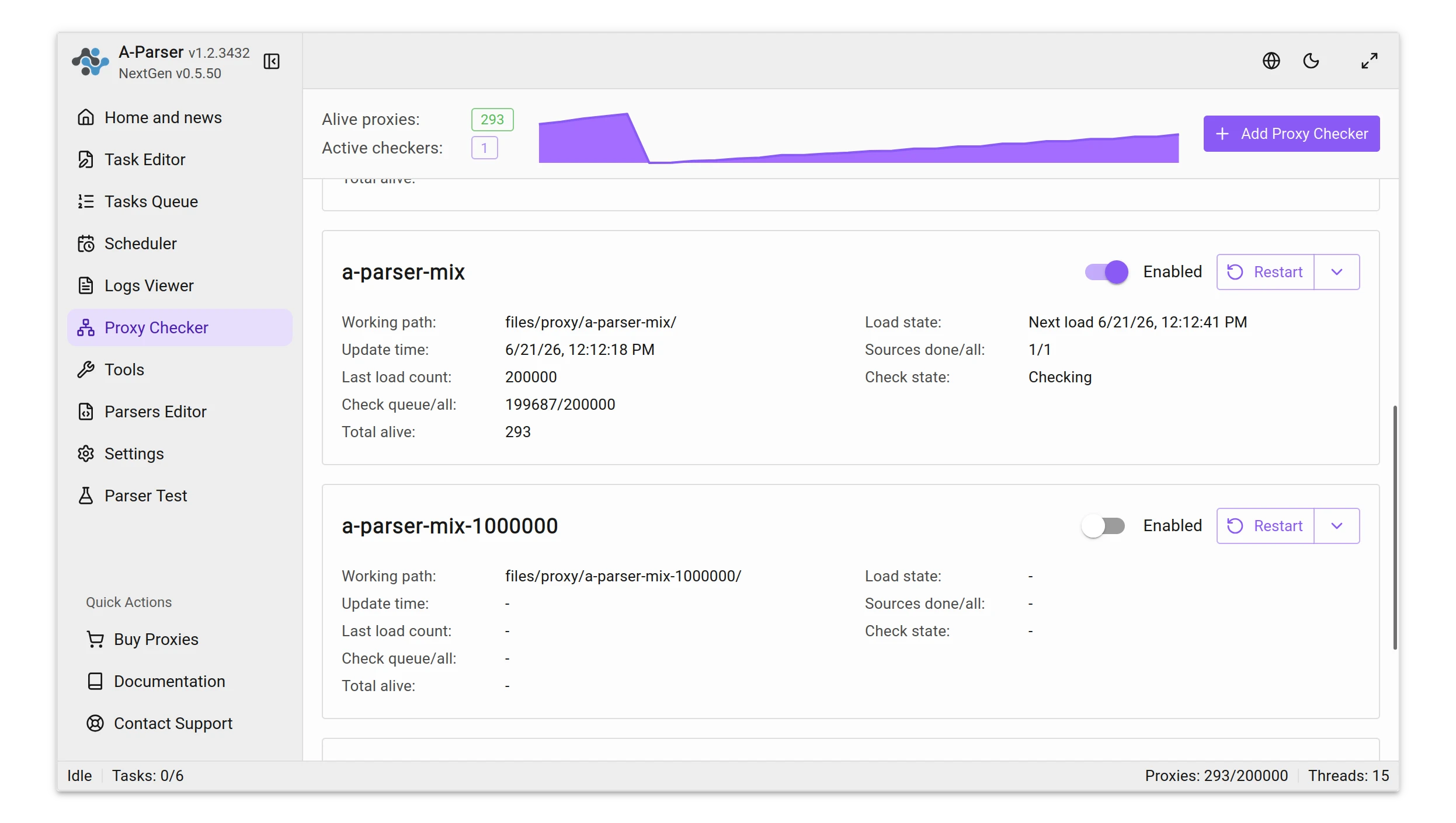Click the Tools wrench icon
Viewport: 1456px width, 823px height.
86,369
